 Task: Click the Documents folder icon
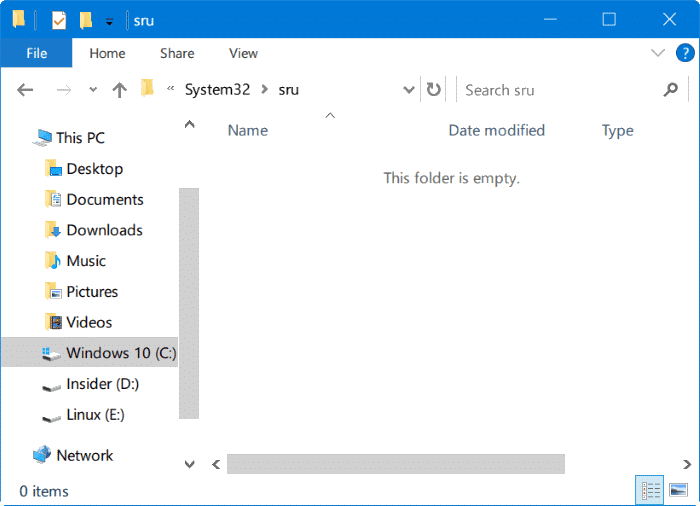(x=53, y=199)
